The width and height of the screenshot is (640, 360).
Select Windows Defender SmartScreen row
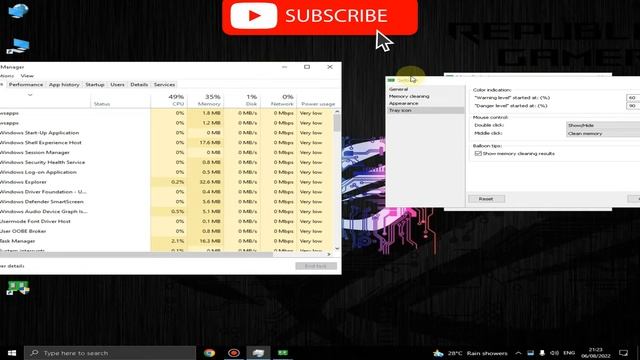[167, 202]
